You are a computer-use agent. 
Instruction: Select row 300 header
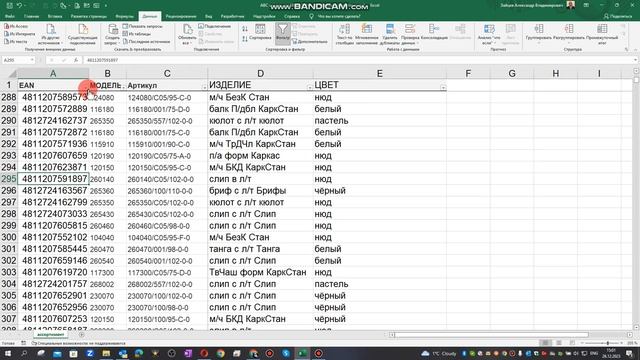(x=9, y=237)
